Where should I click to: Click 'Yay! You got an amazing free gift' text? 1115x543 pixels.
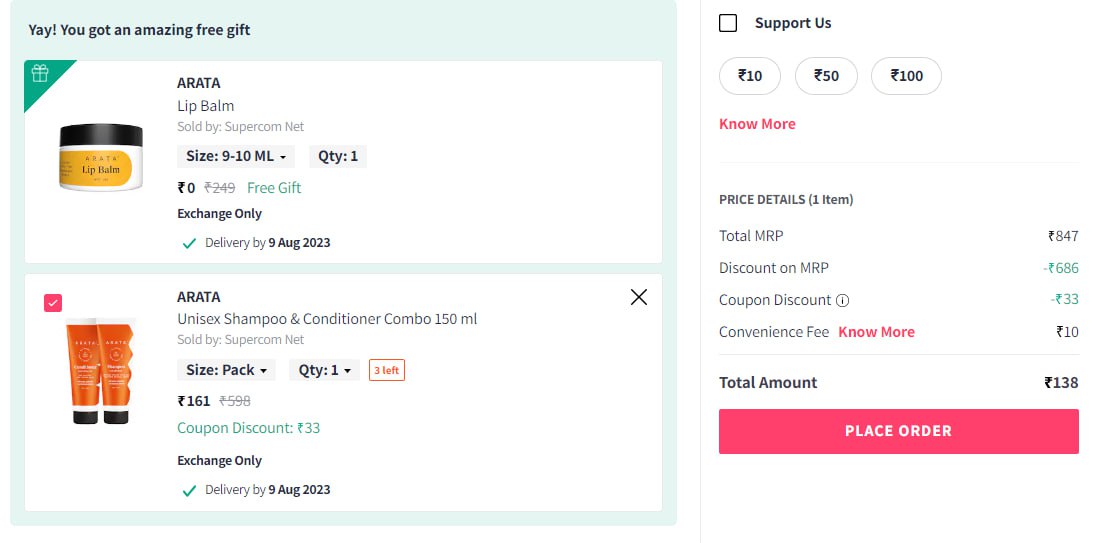(139, 30)
